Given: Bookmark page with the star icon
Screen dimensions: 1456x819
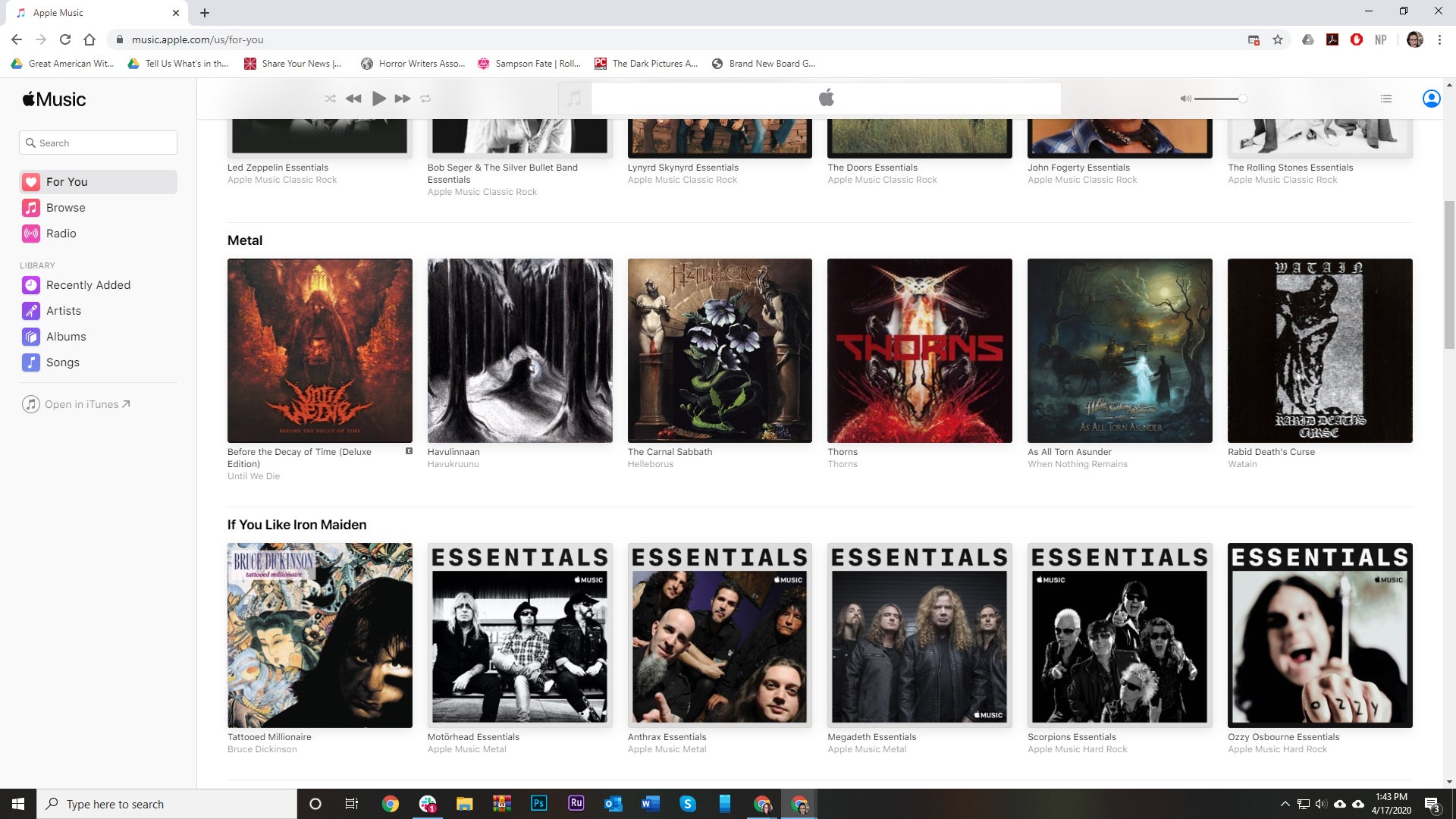Looking at the screenshot, I should click(x=1278, y=39).
